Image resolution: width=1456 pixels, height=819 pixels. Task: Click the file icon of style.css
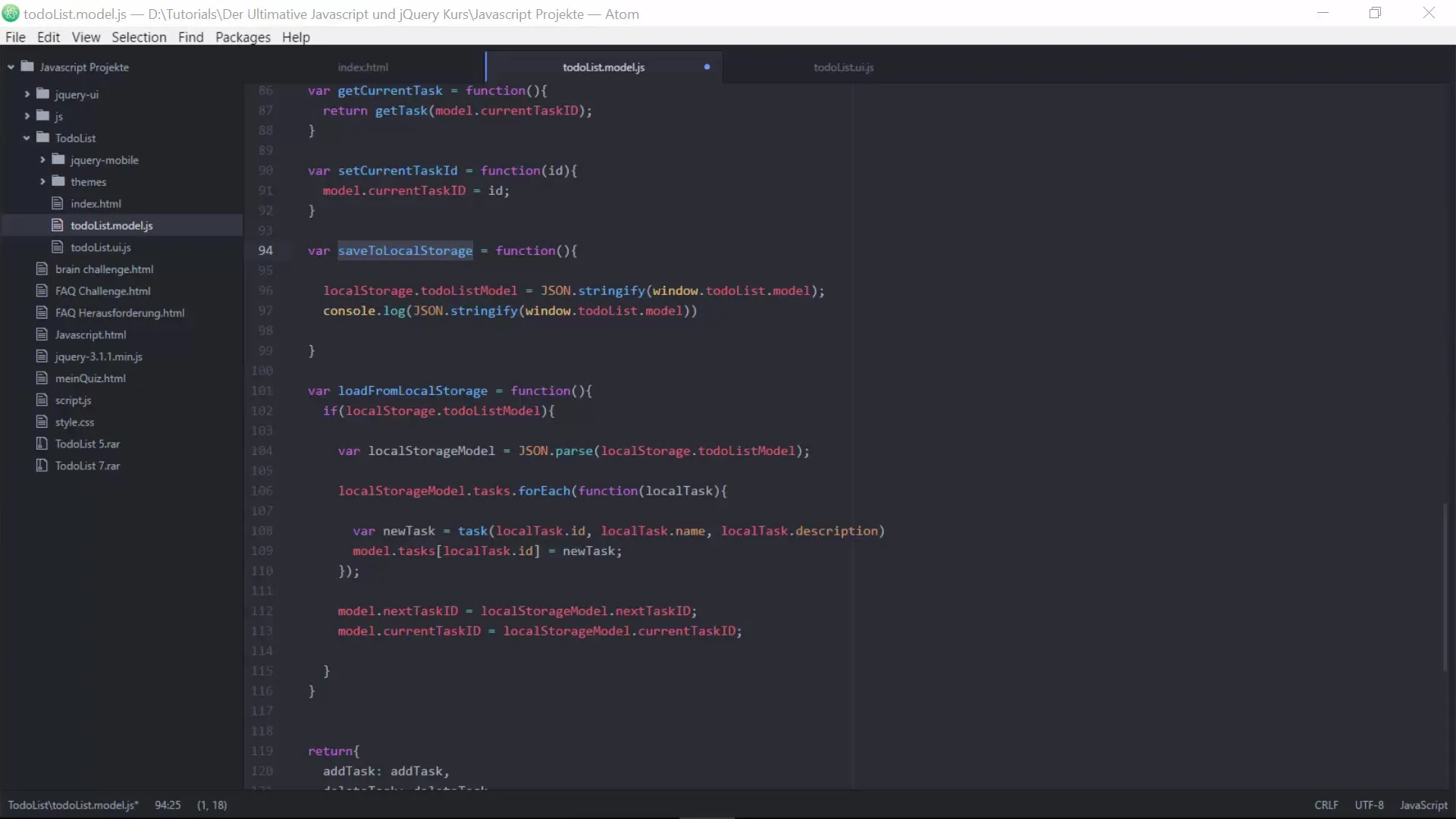[42, 422]
